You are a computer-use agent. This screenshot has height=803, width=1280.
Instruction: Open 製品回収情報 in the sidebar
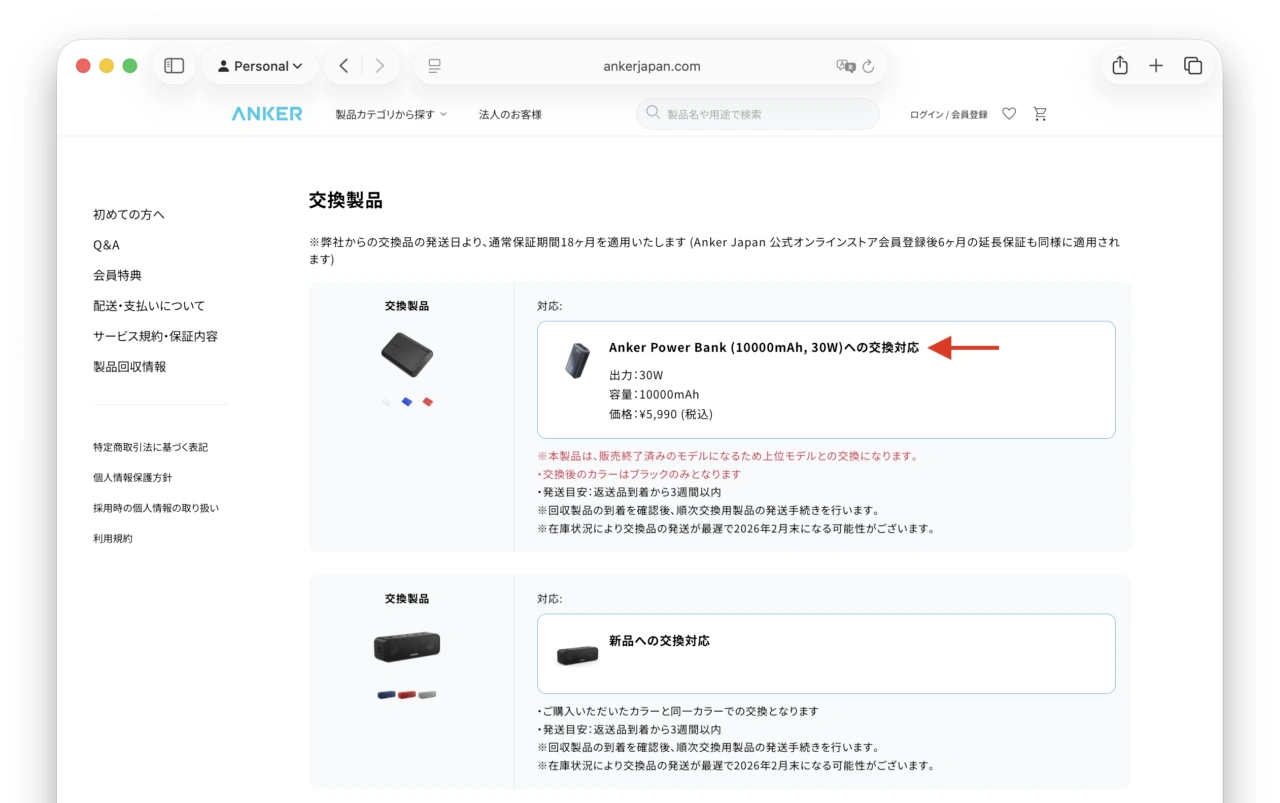[x=130, y=367]
